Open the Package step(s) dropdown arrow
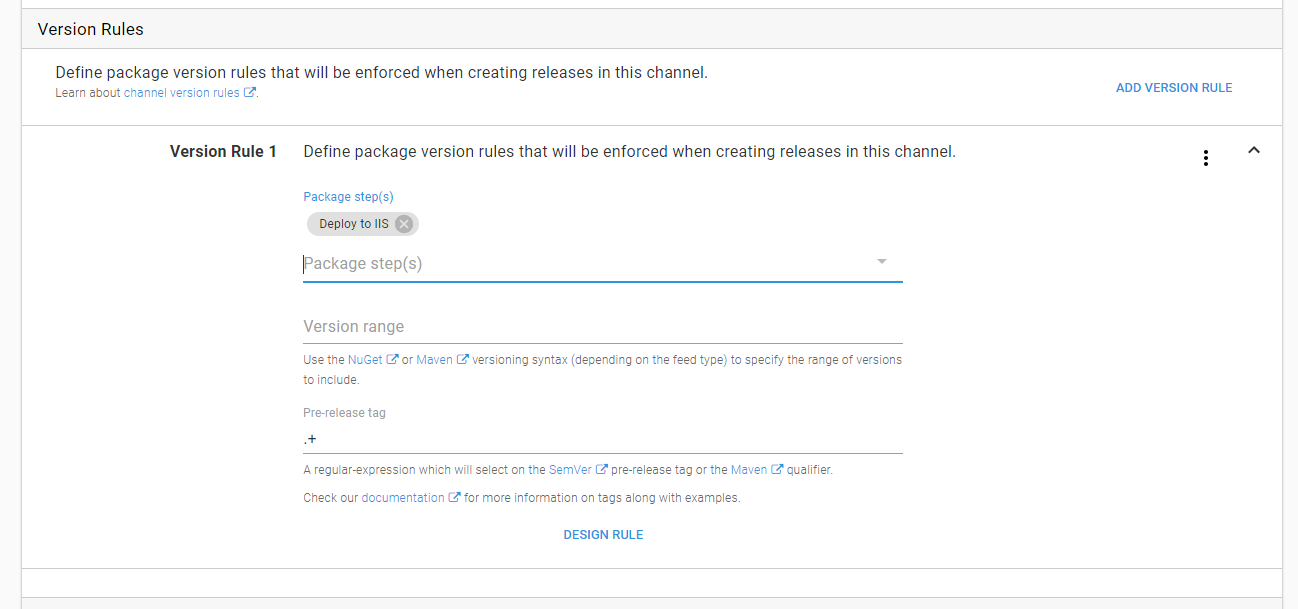Screen dimensions: 1298x609 (882, 262)
